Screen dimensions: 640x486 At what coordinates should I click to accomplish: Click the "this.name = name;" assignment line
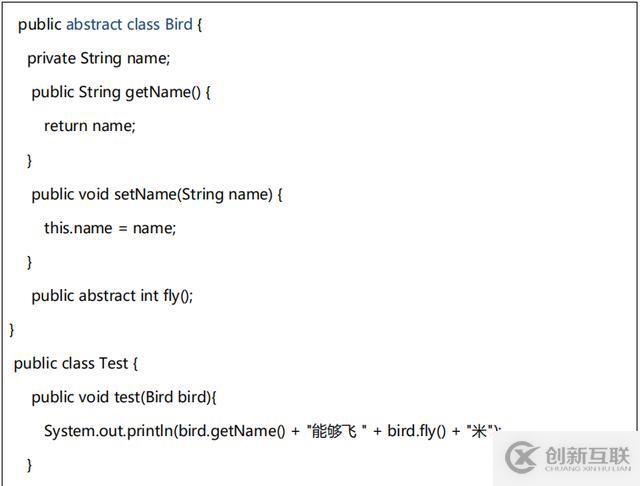point(109,228)
